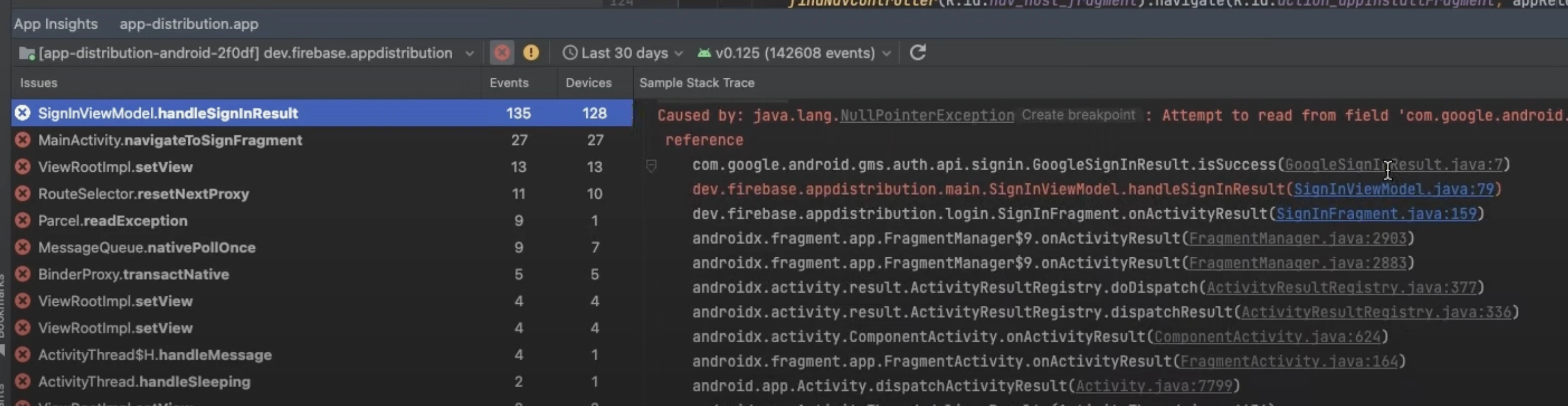Open the FragmentManager.java:2903 link

click(x=1298, y=238)
